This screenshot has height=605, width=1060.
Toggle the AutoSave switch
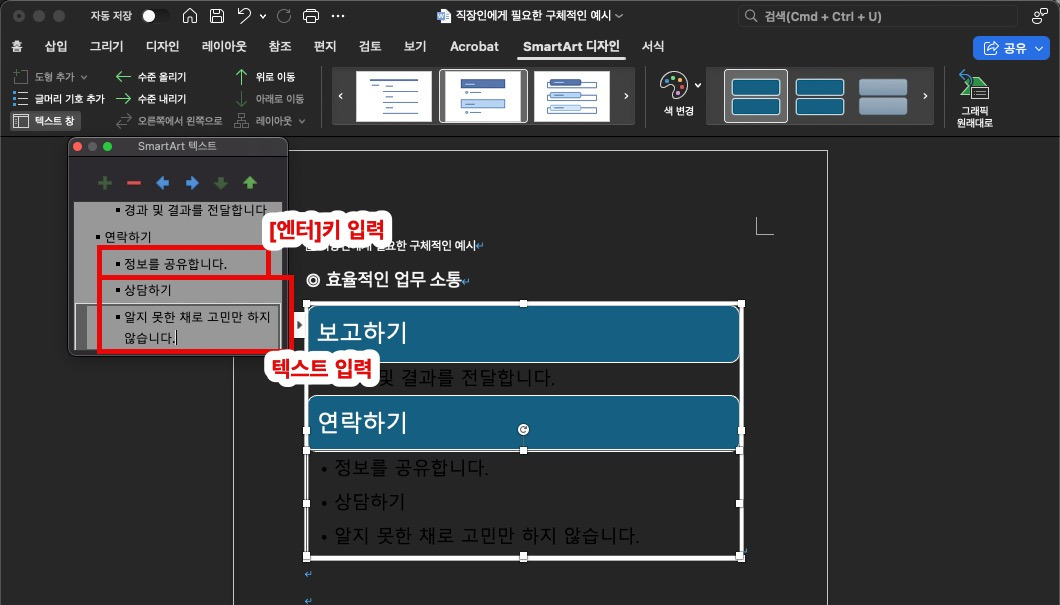[x=155, y=16]
